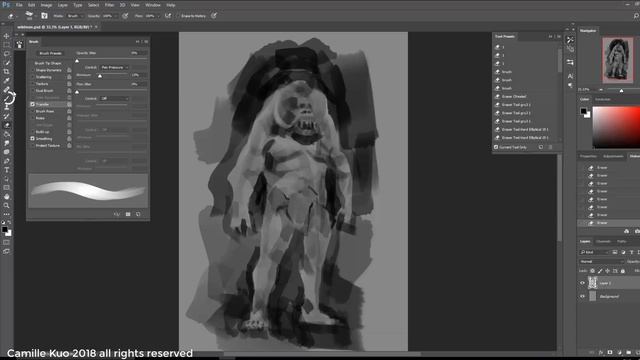Enable Scattering checkbox
Image resolution: width=640 pixels, height=360 pixels.
coord(32,77)
